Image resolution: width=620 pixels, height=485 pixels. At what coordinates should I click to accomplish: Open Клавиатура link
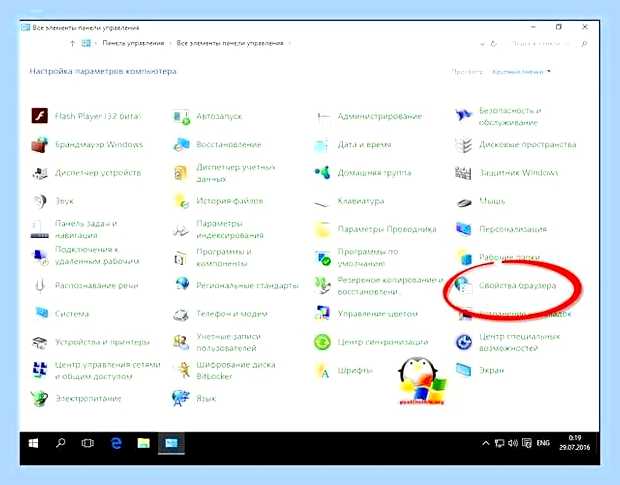point(361,201)
